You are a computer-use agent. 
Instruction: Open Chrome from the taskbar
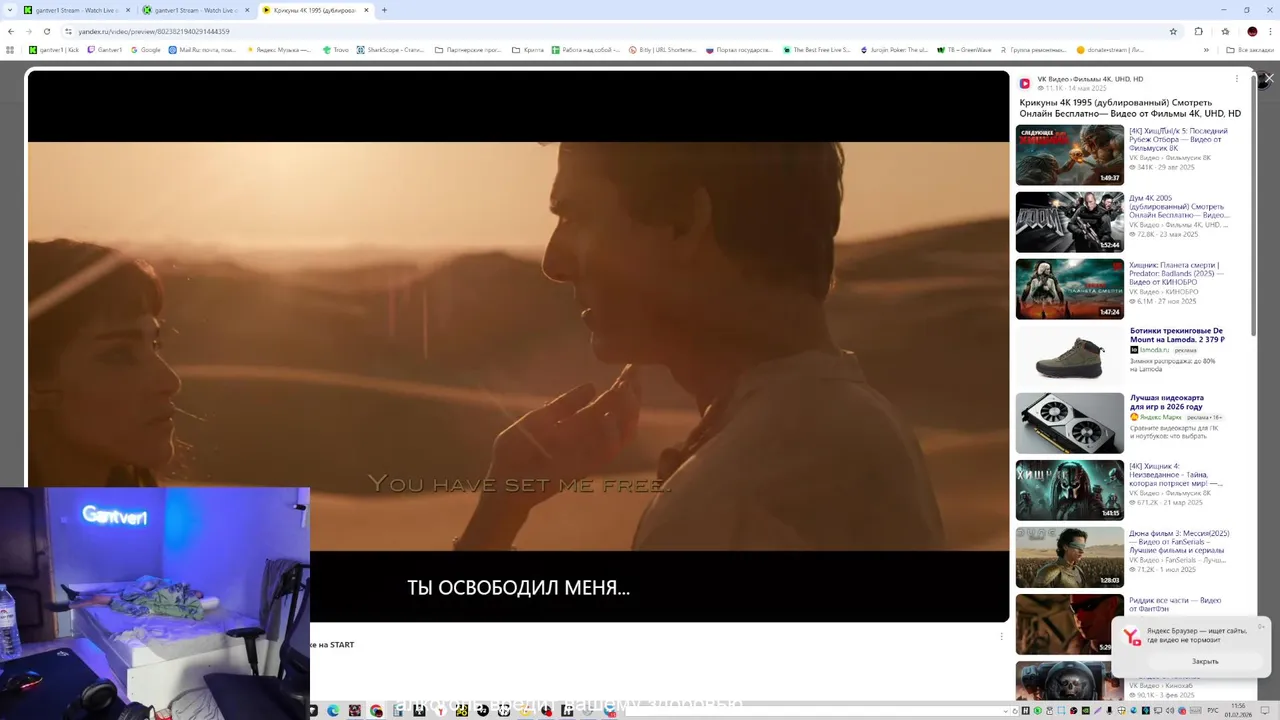coord(376,711)
